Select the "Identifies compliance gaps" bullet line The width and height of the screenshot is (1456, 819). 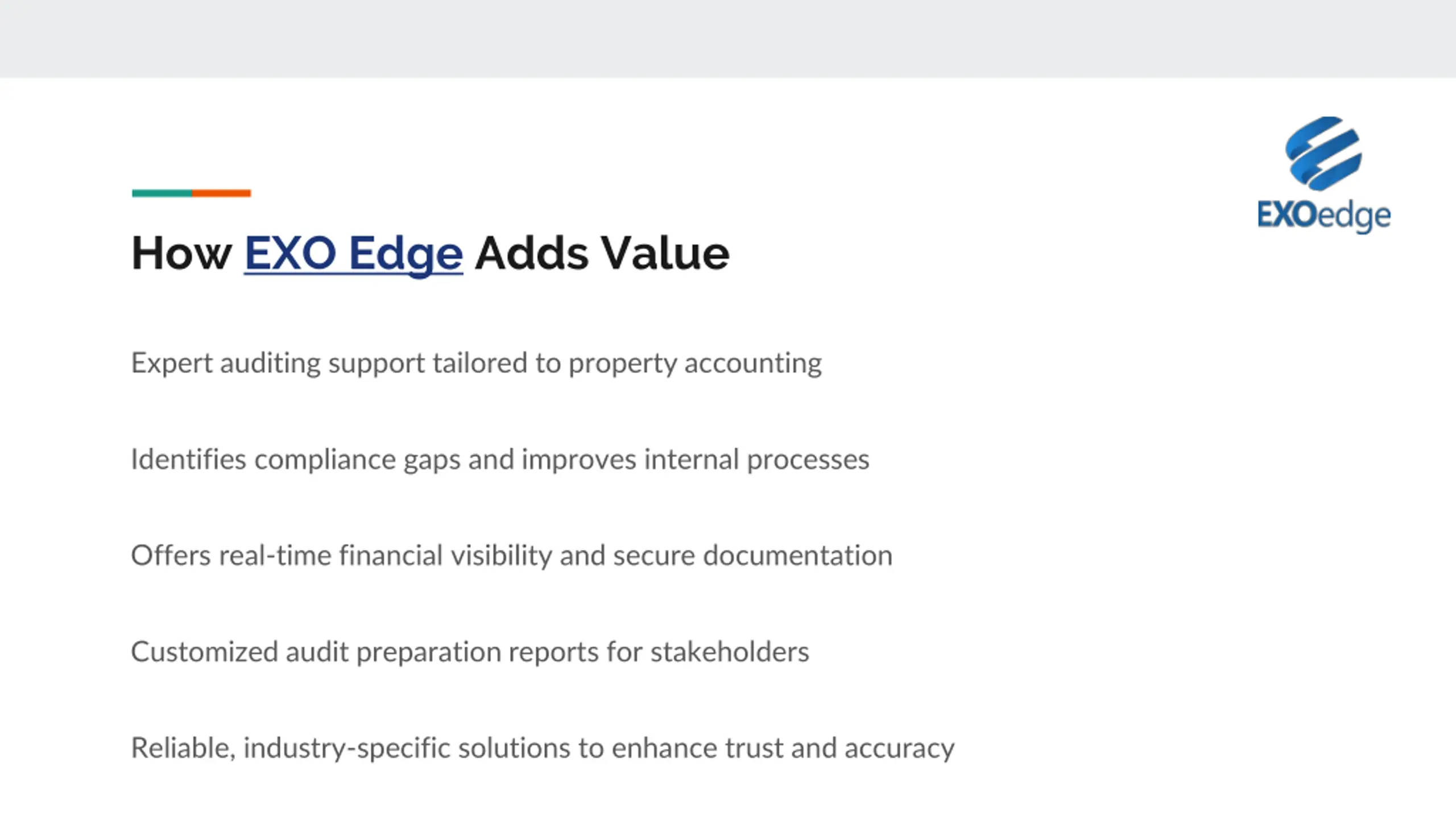click(x=500, y=460)
